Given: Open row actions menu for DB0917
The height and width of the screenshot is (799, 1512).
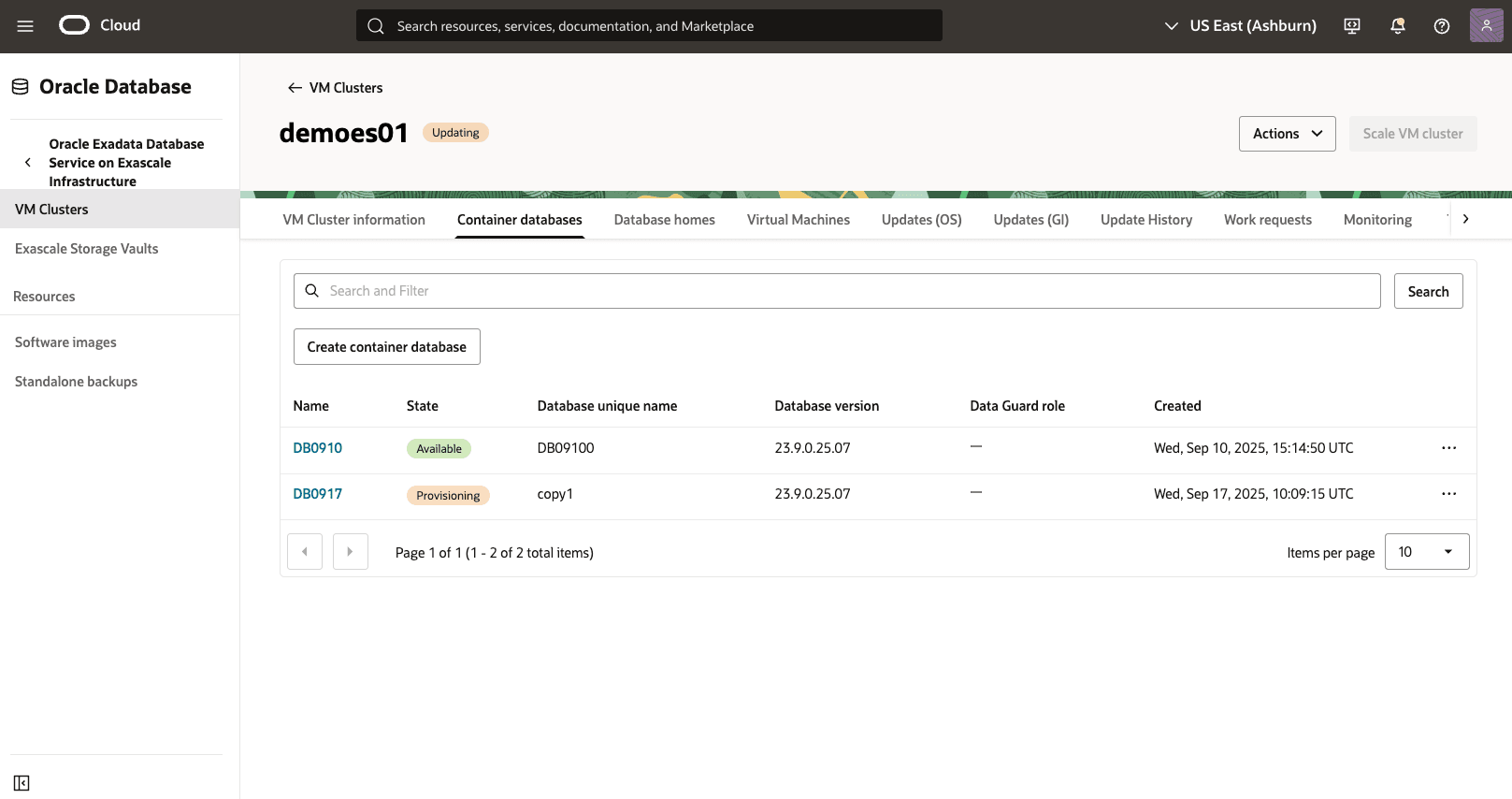Looking at the screenshot, I should pos(1448,494).
